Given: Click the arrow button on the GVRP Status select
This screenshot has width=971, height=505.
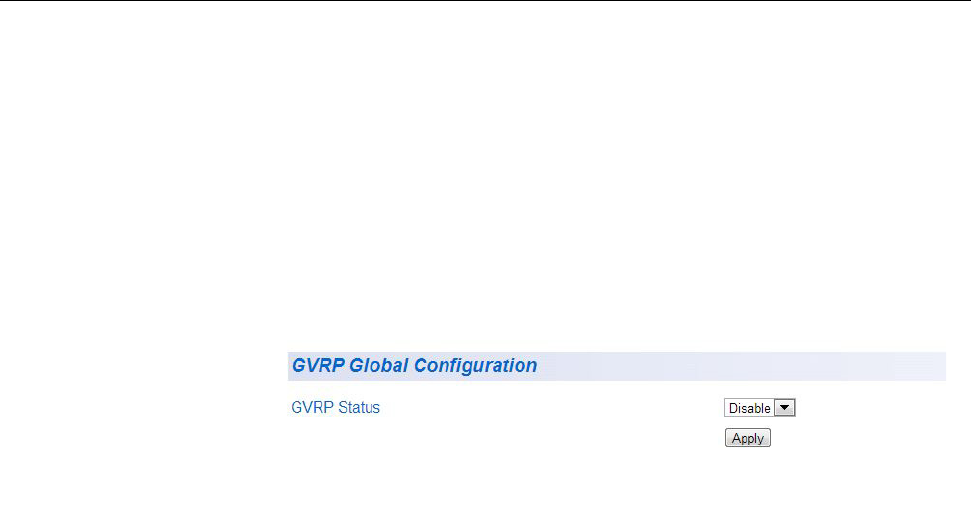Looking at the screenshot, I should pos(785,408).
